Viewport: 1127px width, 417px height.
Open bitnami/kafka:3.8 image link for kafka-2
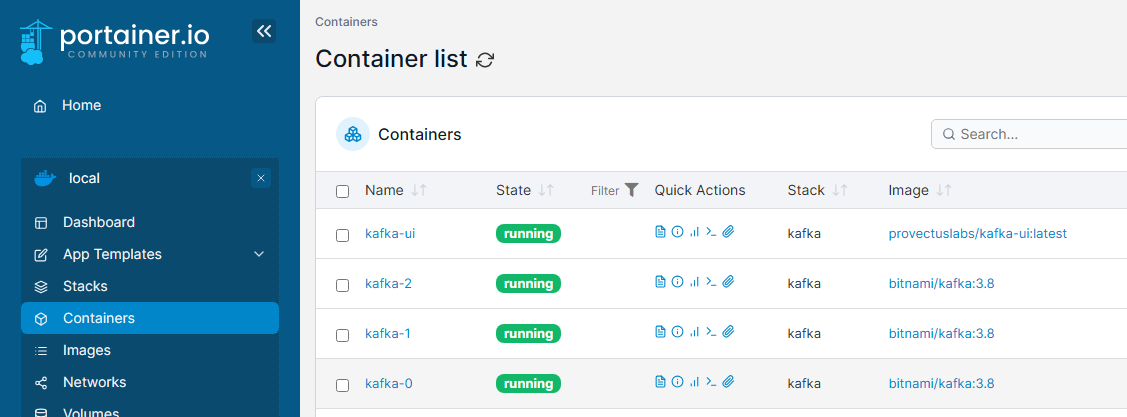tap(942, 284)
